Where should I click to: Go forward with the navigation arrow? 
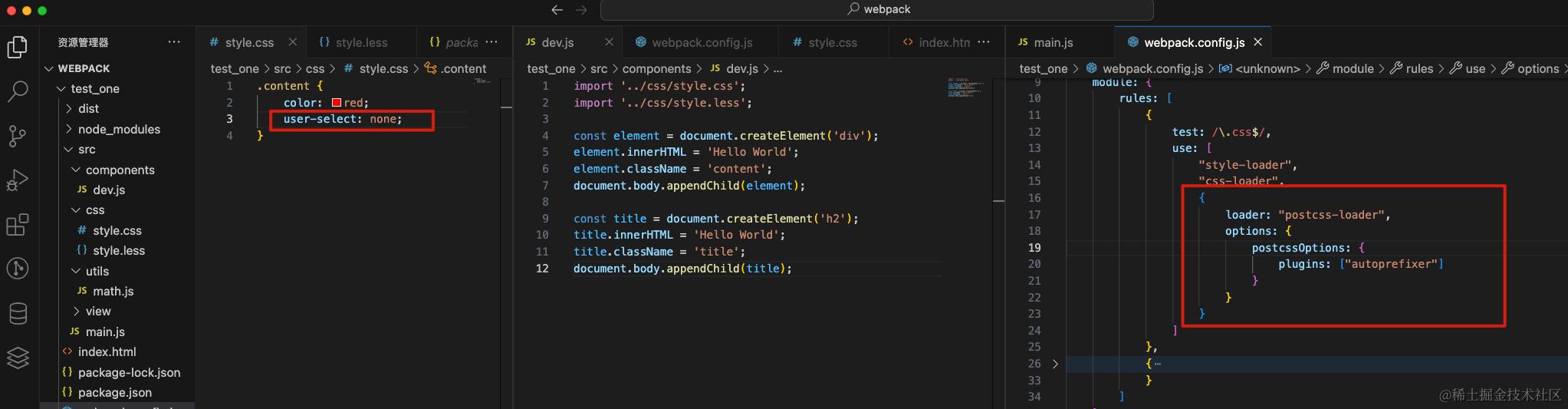pos(581,10)
